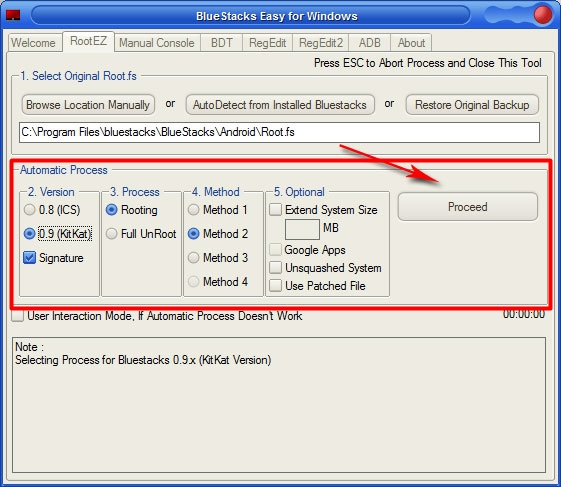Show the About tab
561x487 pixels.
click(411, 43)
